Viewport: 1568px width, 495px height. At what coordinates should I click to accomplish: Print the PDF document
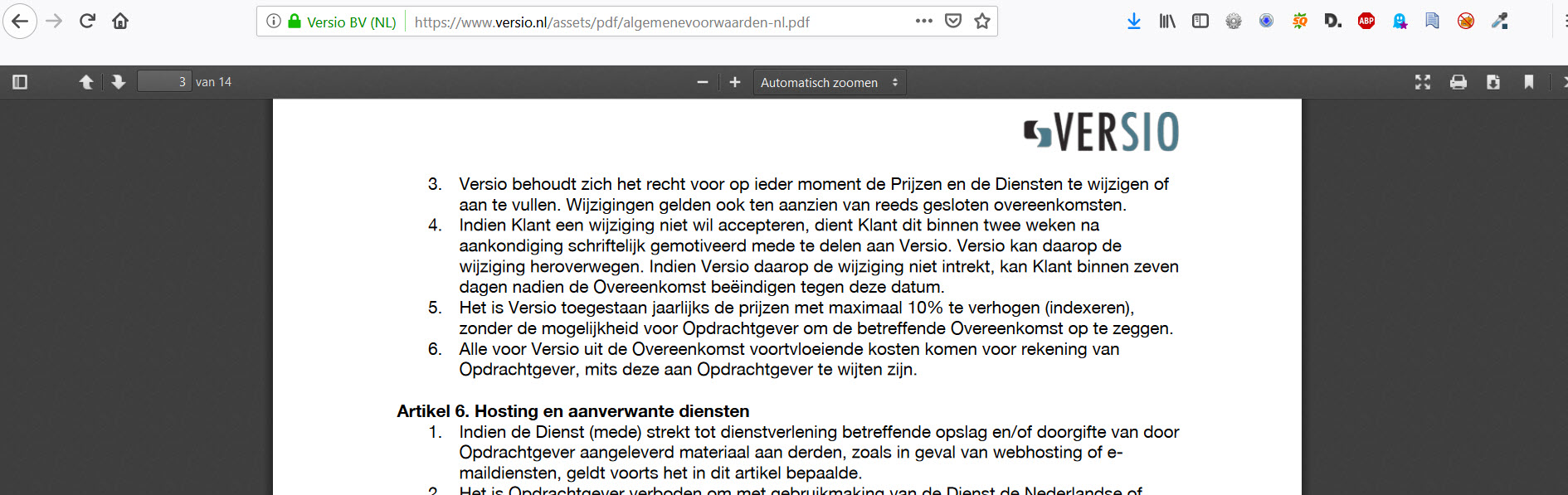click(x=1458, y=82)
